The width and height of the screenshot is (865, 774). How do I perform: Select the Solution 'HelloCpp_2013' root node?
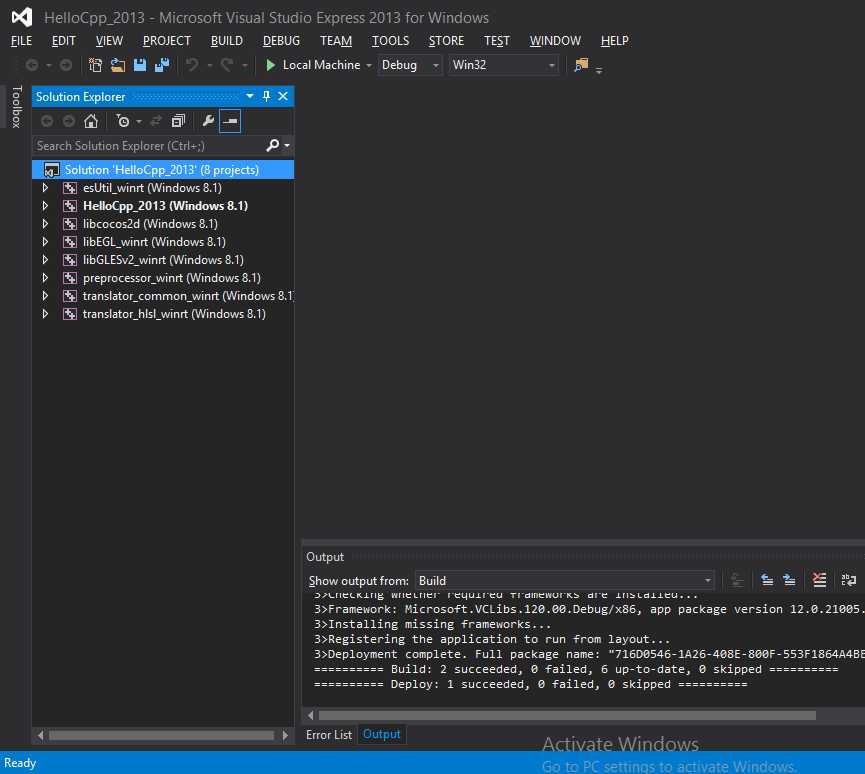[x=163, y=169]
